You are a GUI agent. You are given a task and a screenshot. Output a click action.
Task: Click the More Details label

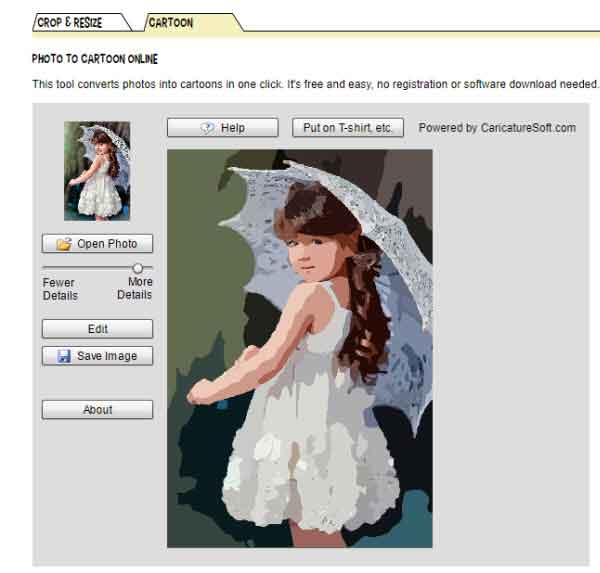tap(135, 288)
